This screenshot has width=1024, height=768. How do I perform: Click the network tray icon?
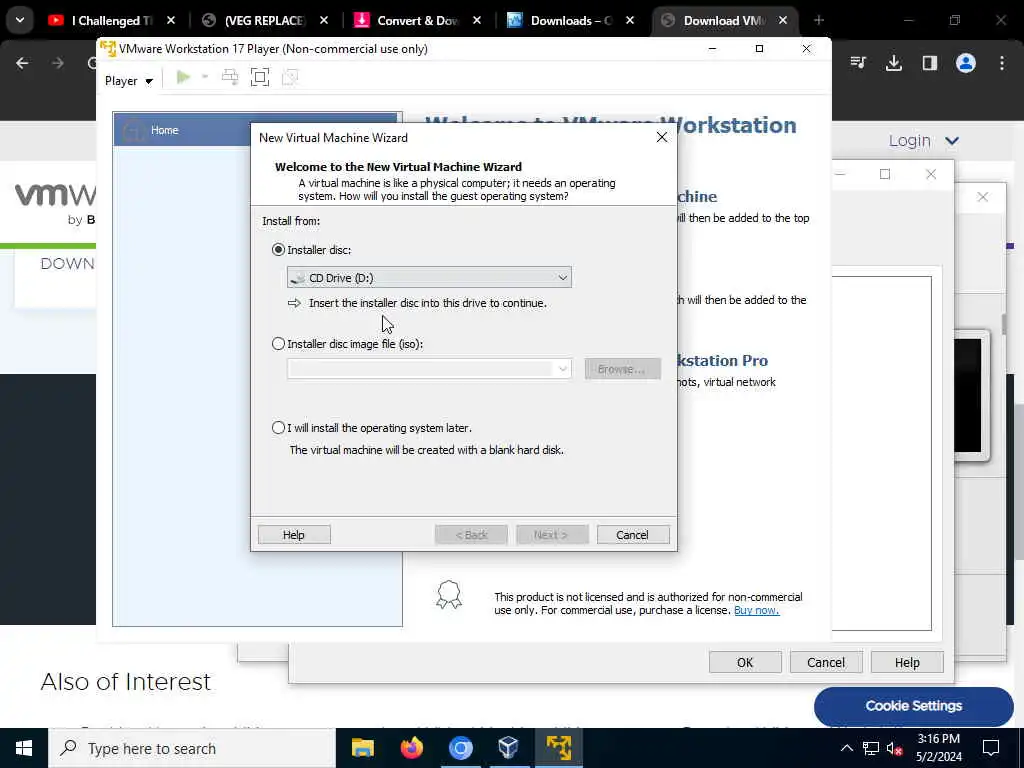871,748
